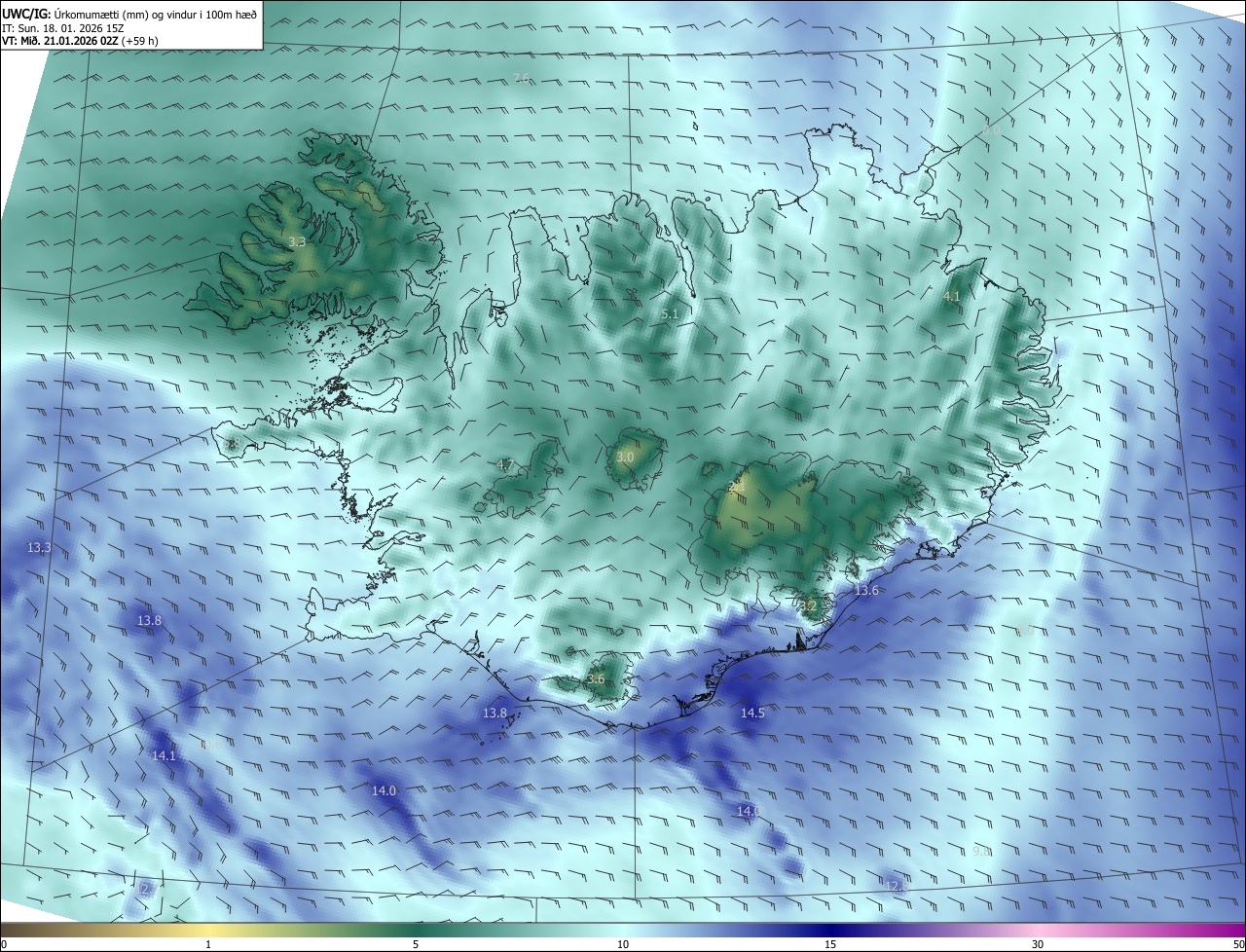Viewport: 1246px width, 952px height.
Task: Click the 13.3 value label
Action: pyautogui.click(x=39, y=548)
